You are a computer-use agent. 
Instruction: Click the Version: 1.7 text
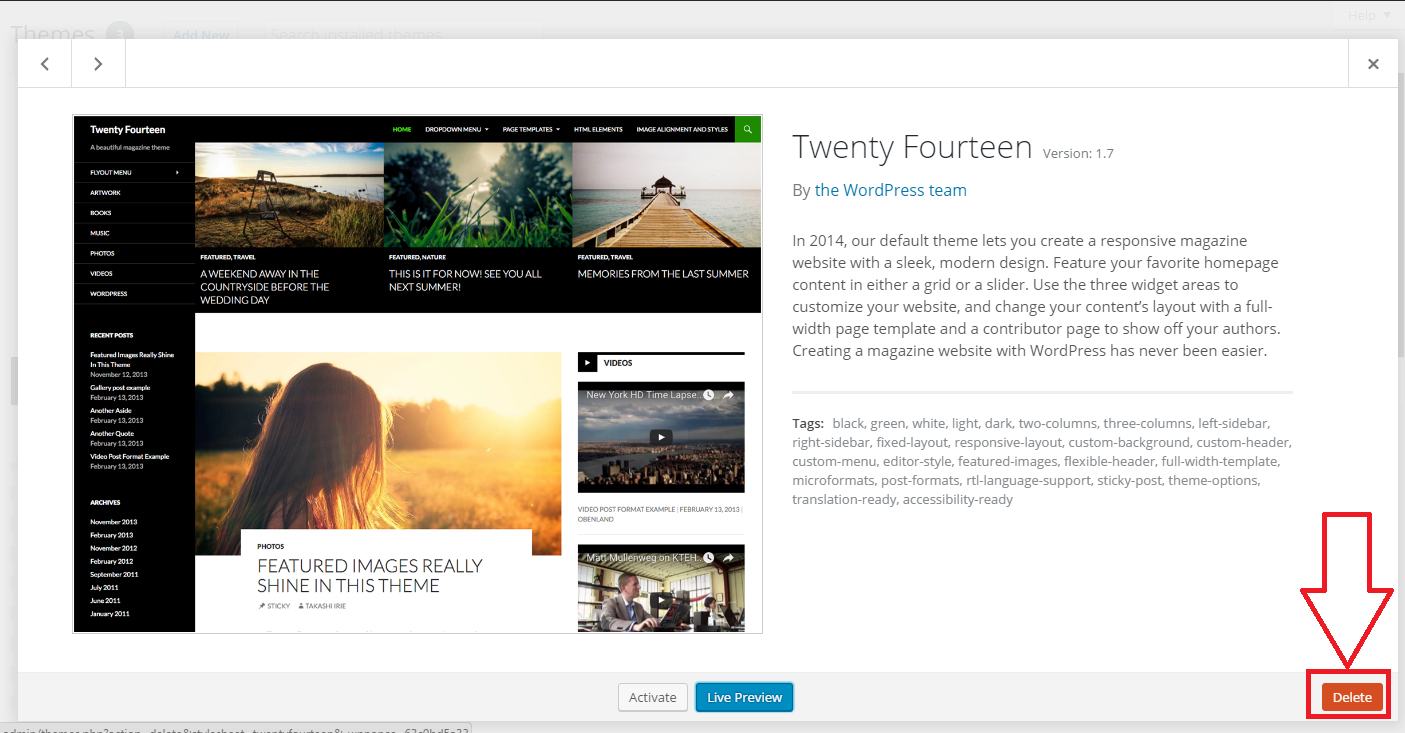point(1078,154)
